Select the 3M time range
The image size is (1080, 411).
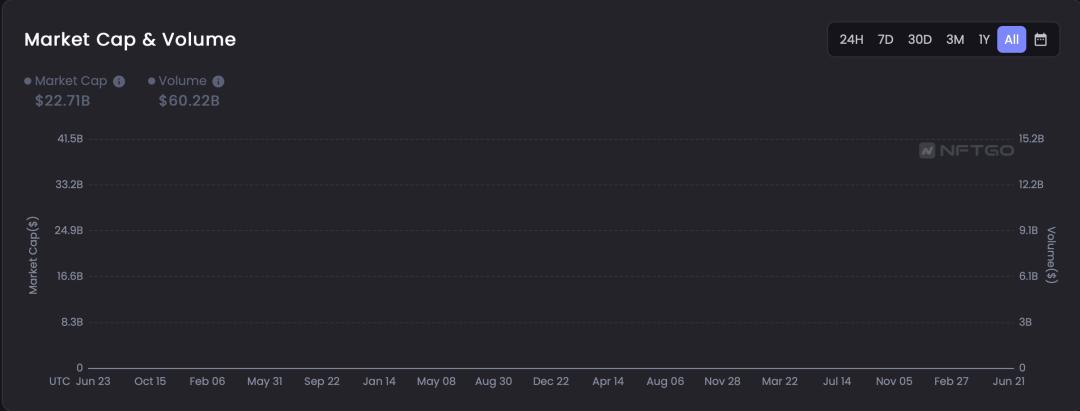[955, 40]
